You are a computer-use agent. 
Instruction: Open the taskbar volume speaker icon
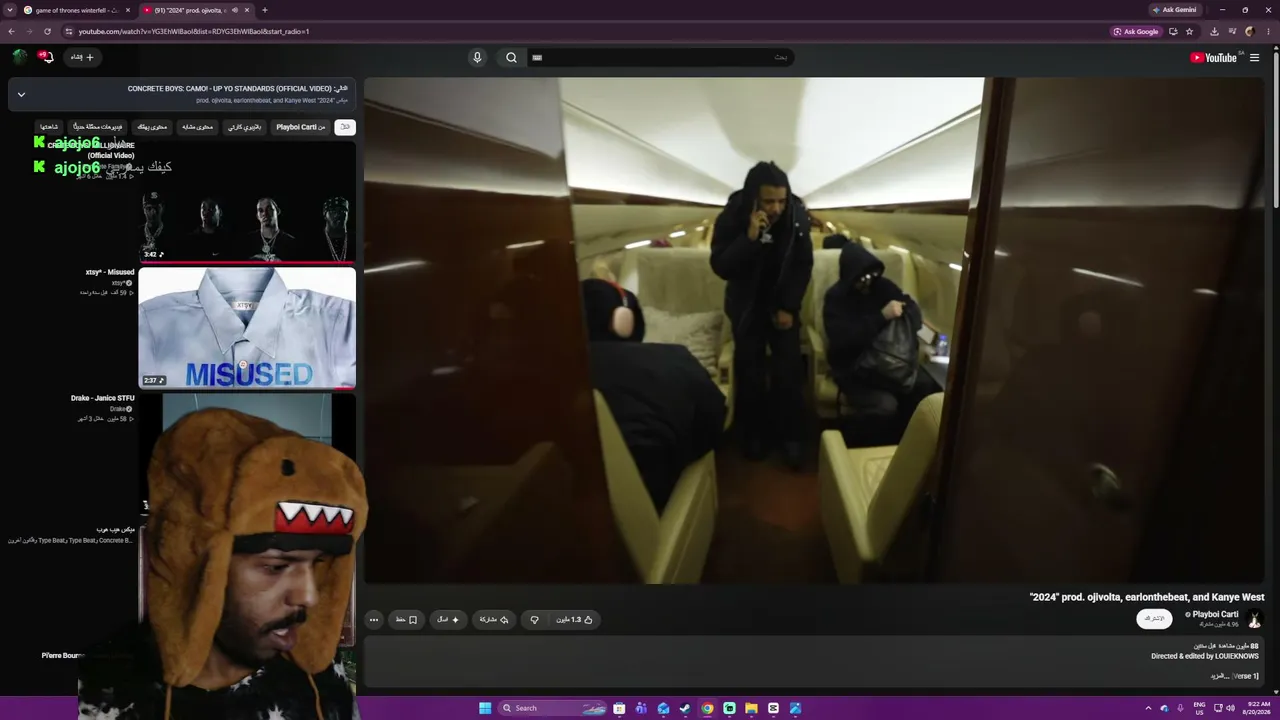tap(1230, 708)
